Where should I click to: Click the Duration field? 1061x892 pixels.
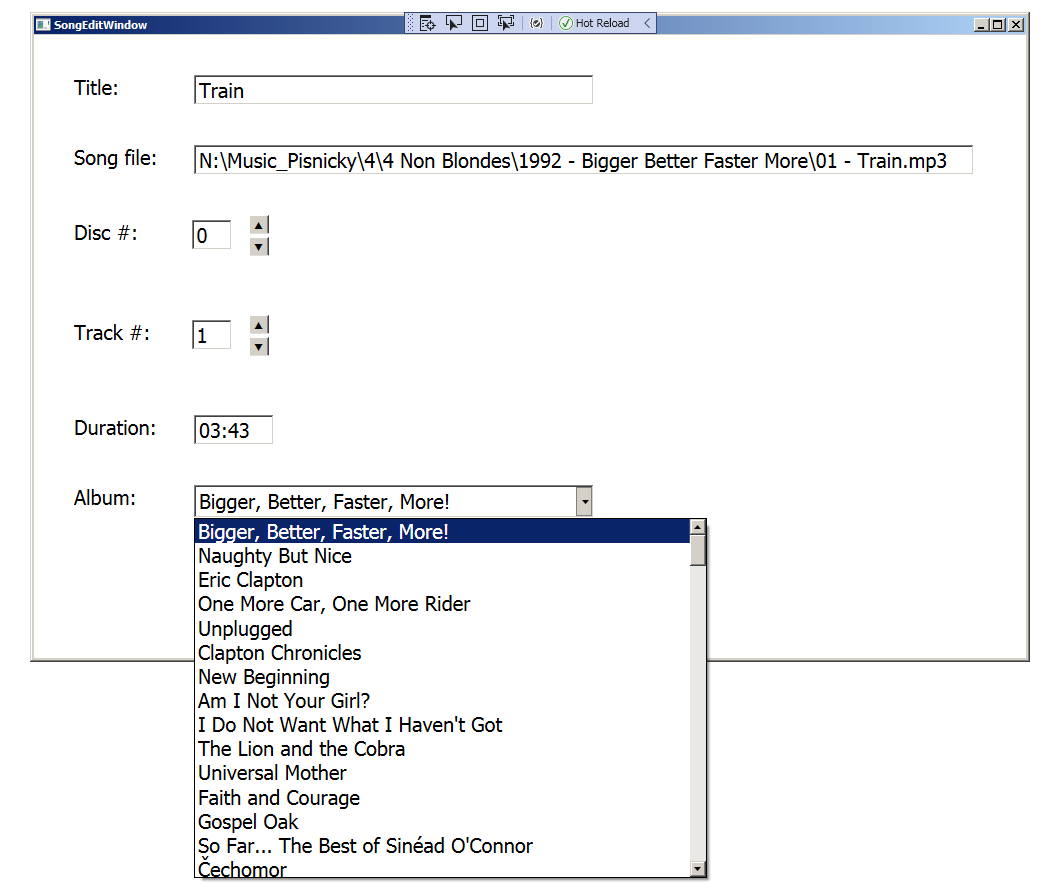(233, 430)
